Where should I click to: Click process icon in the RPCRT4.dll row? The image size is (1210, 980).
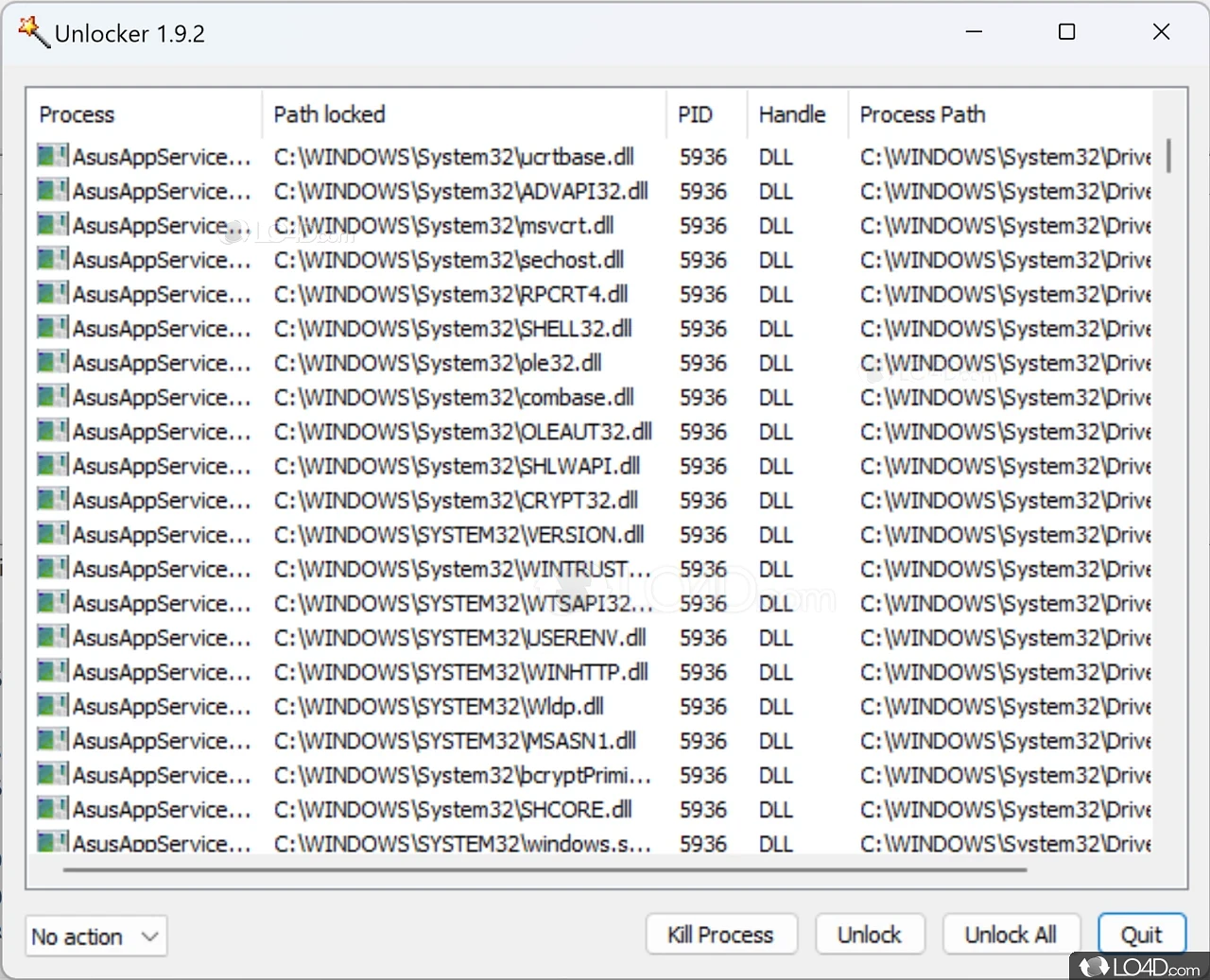point(53,293)
